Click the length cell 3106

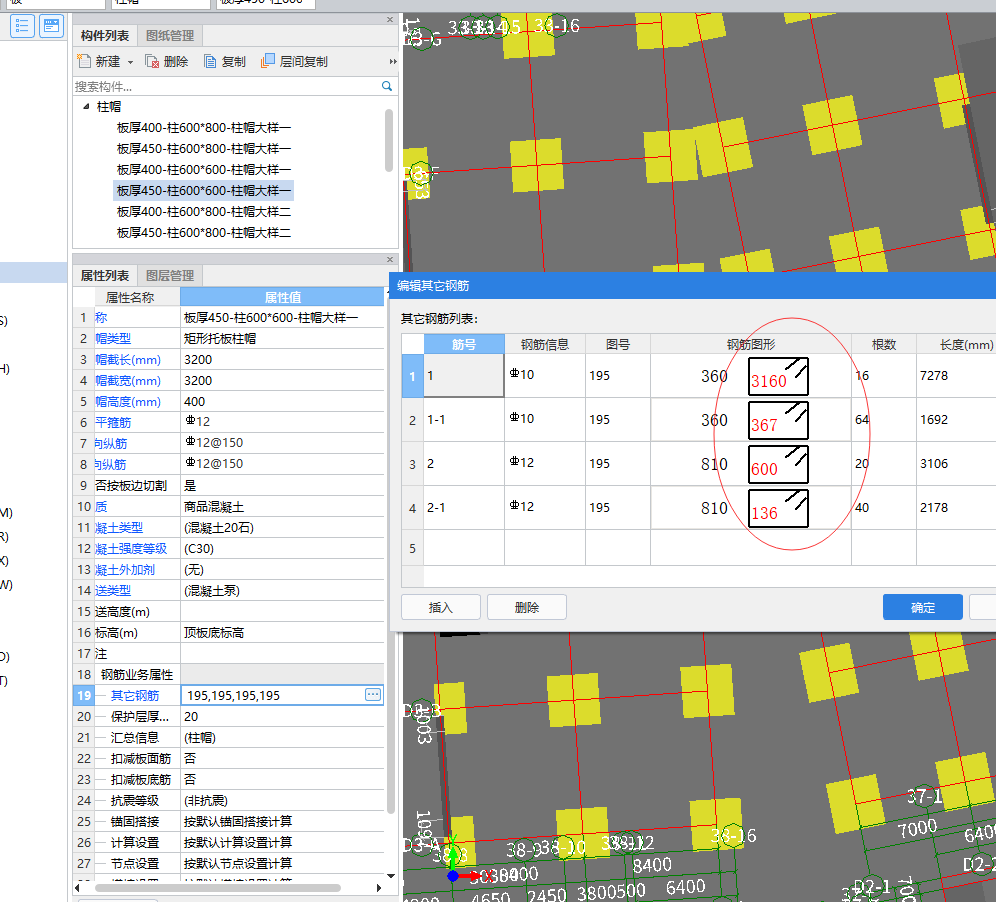[x=956, y=464]
